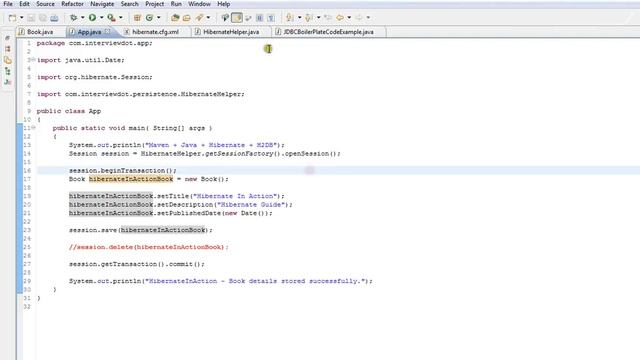Open Previous Annotation dropdown arrow
The width and height of the screenshot is (640, 360).
[x=318, y=18]
